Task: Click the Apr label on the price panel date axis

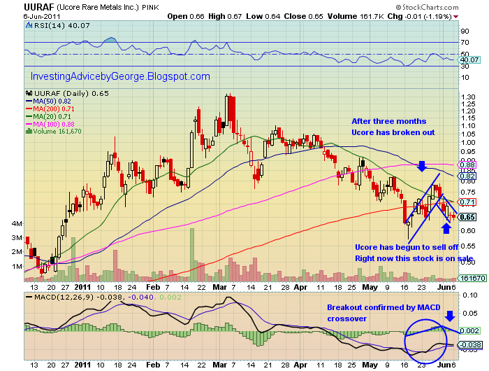Action: pyautogui.click(x=300, y=287)
